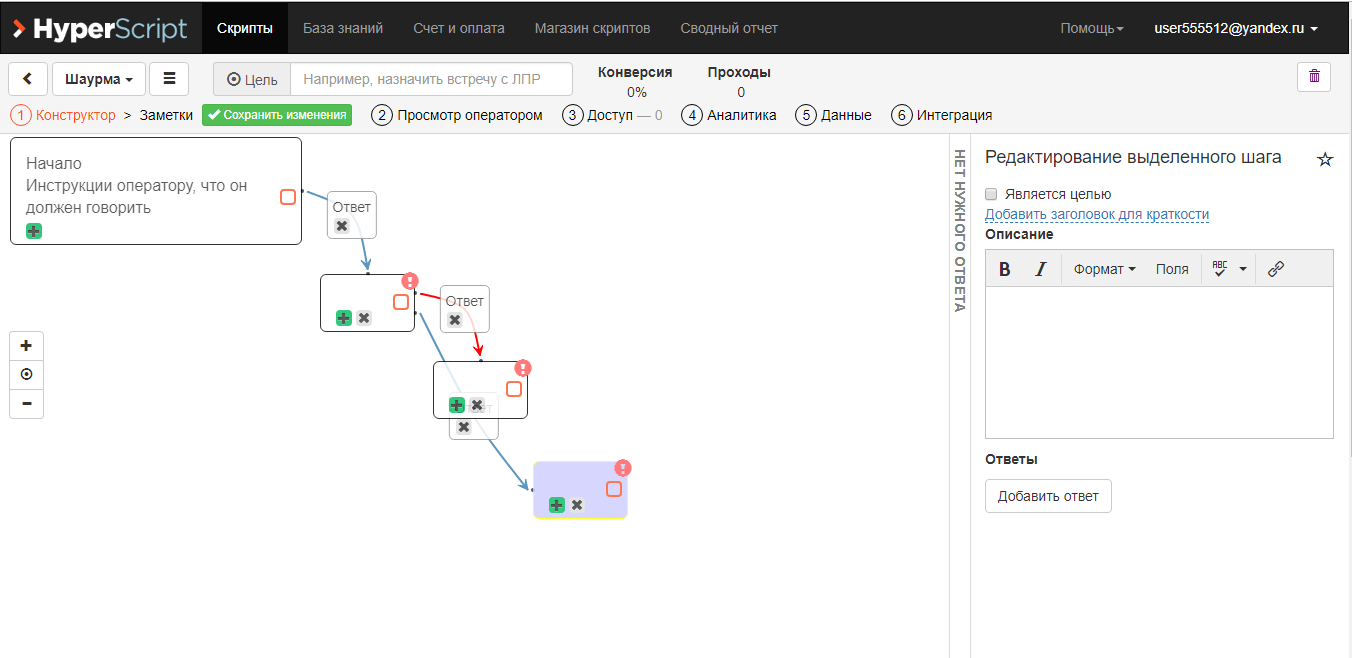Click the trash delete script icon

(x=1313, y=77)
